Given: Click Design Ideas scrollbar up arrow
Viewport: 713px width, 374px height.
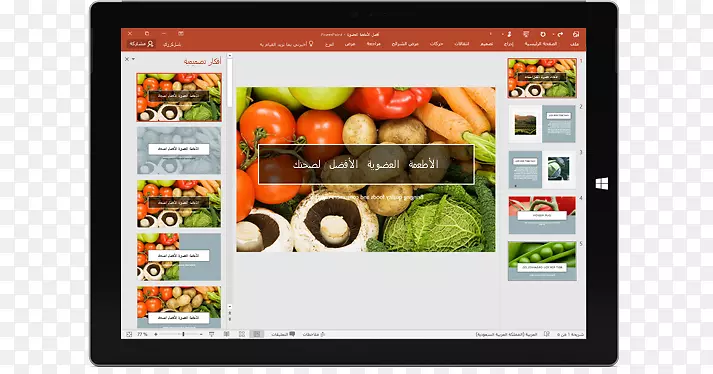Looking at the screenshot, I should [230, 56].
